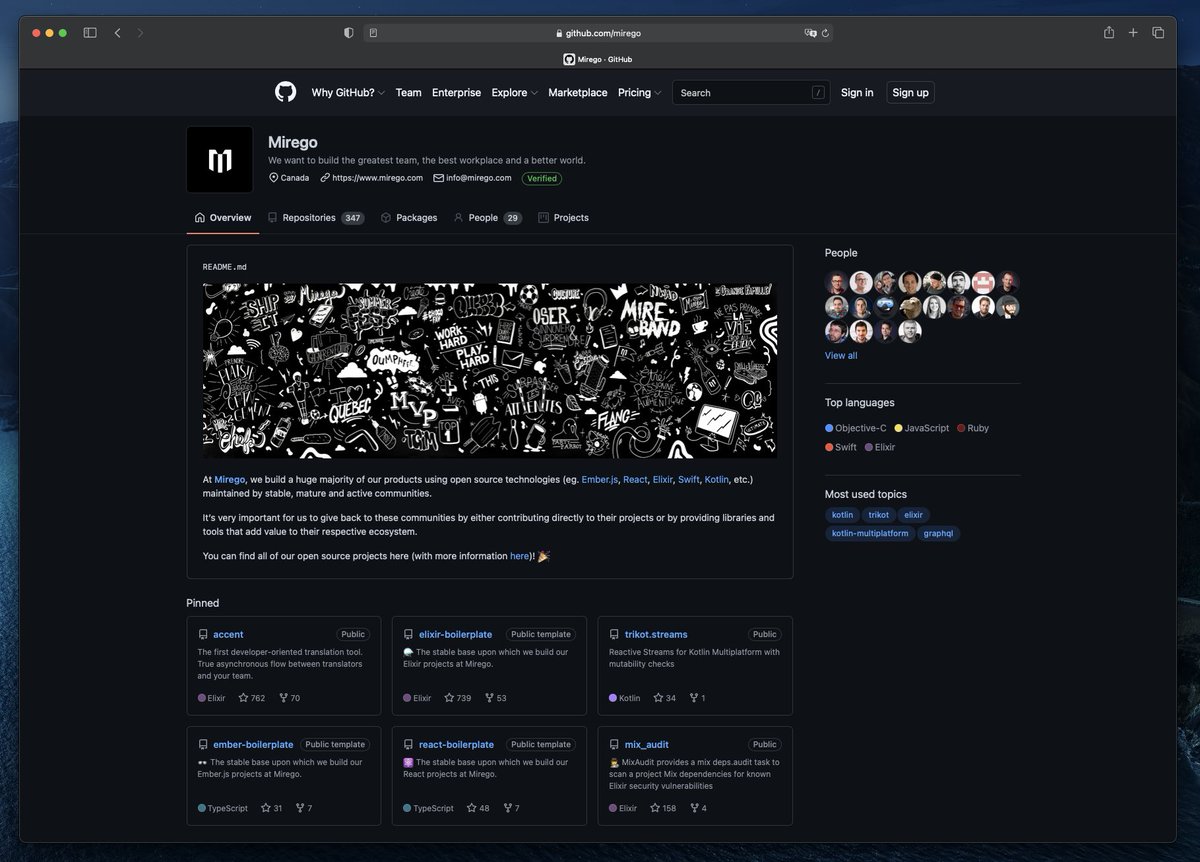
Task: Click the fork count 53 on elixir-boilerplate
Action: [x=495, y=698]
